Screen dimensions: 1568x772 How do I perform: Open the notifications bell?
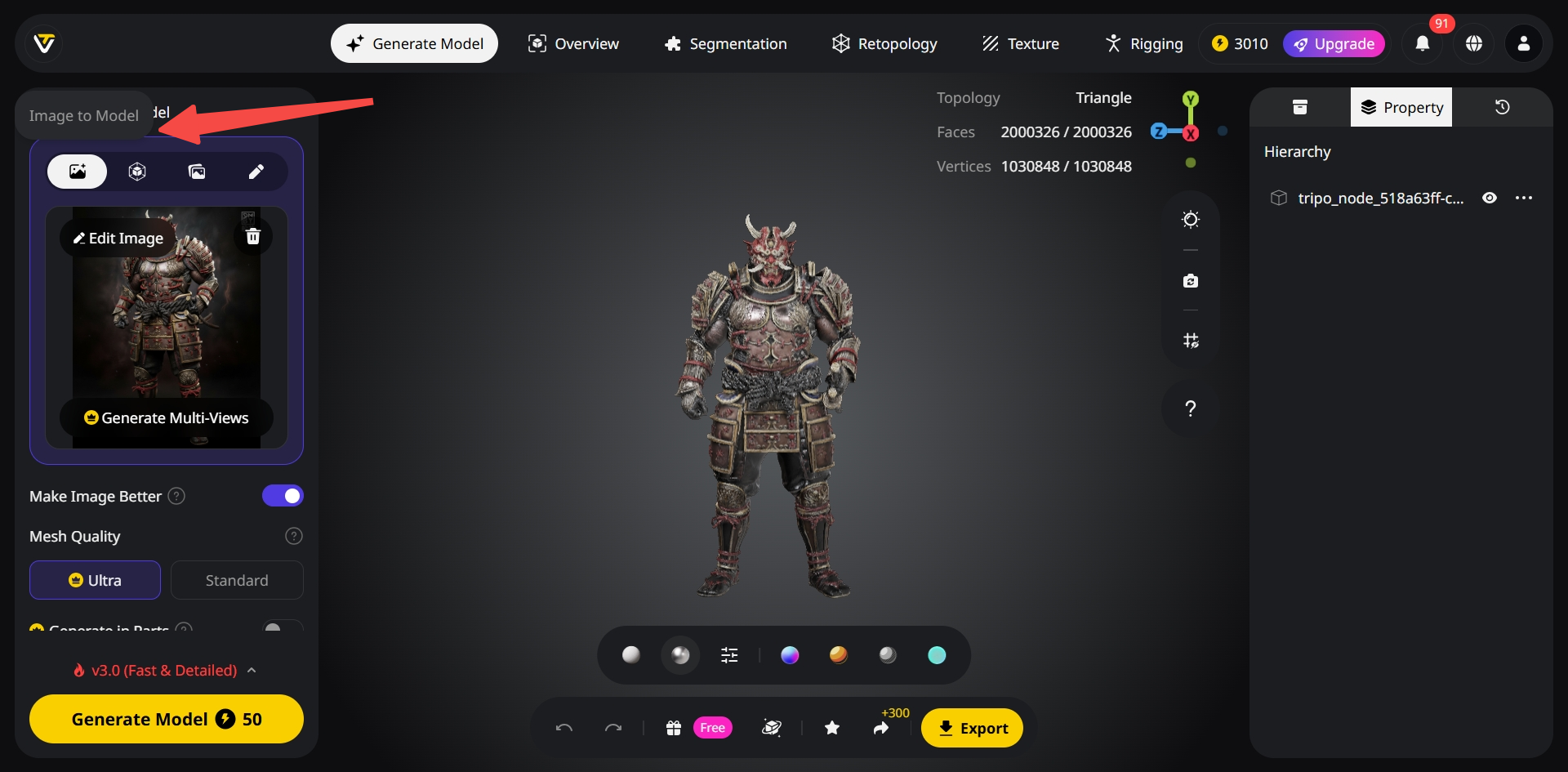pos(1422,44)
